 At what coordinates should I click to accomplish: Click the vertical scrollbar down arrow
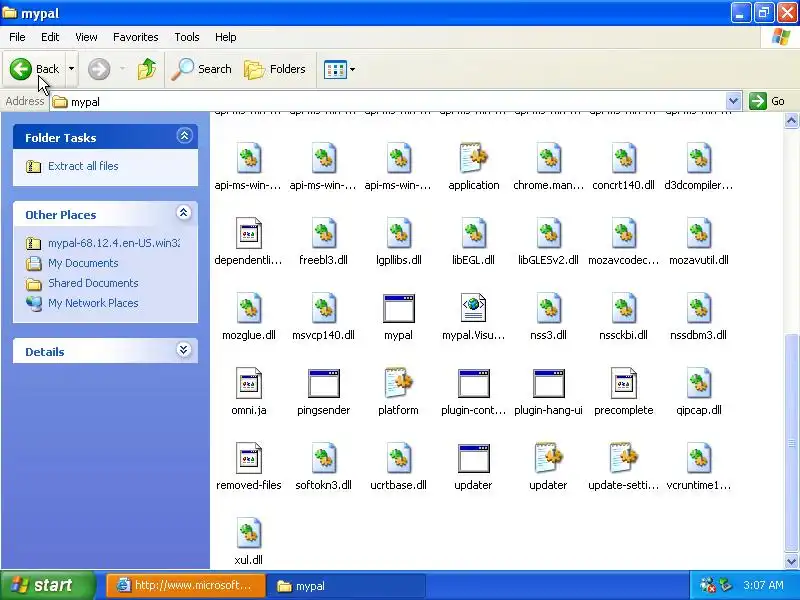791,561
